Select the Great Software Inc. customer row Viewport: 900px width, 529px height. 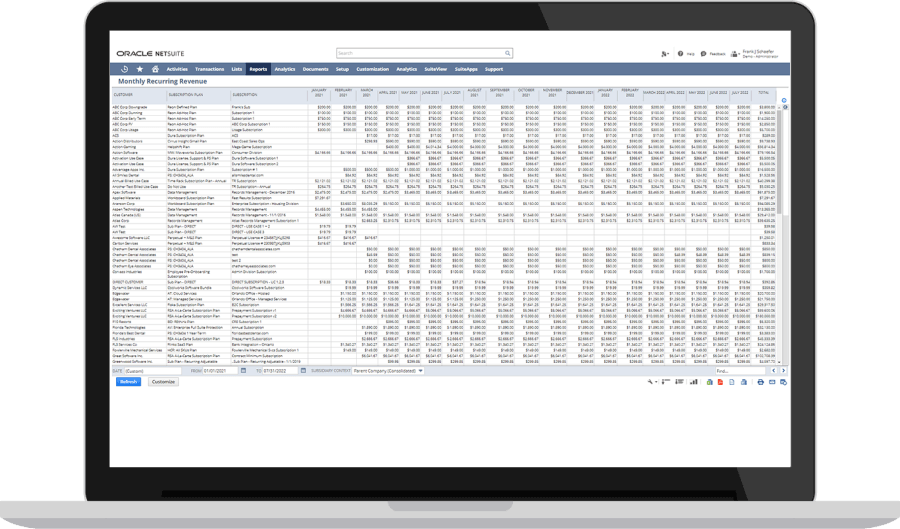click(443, 356)
